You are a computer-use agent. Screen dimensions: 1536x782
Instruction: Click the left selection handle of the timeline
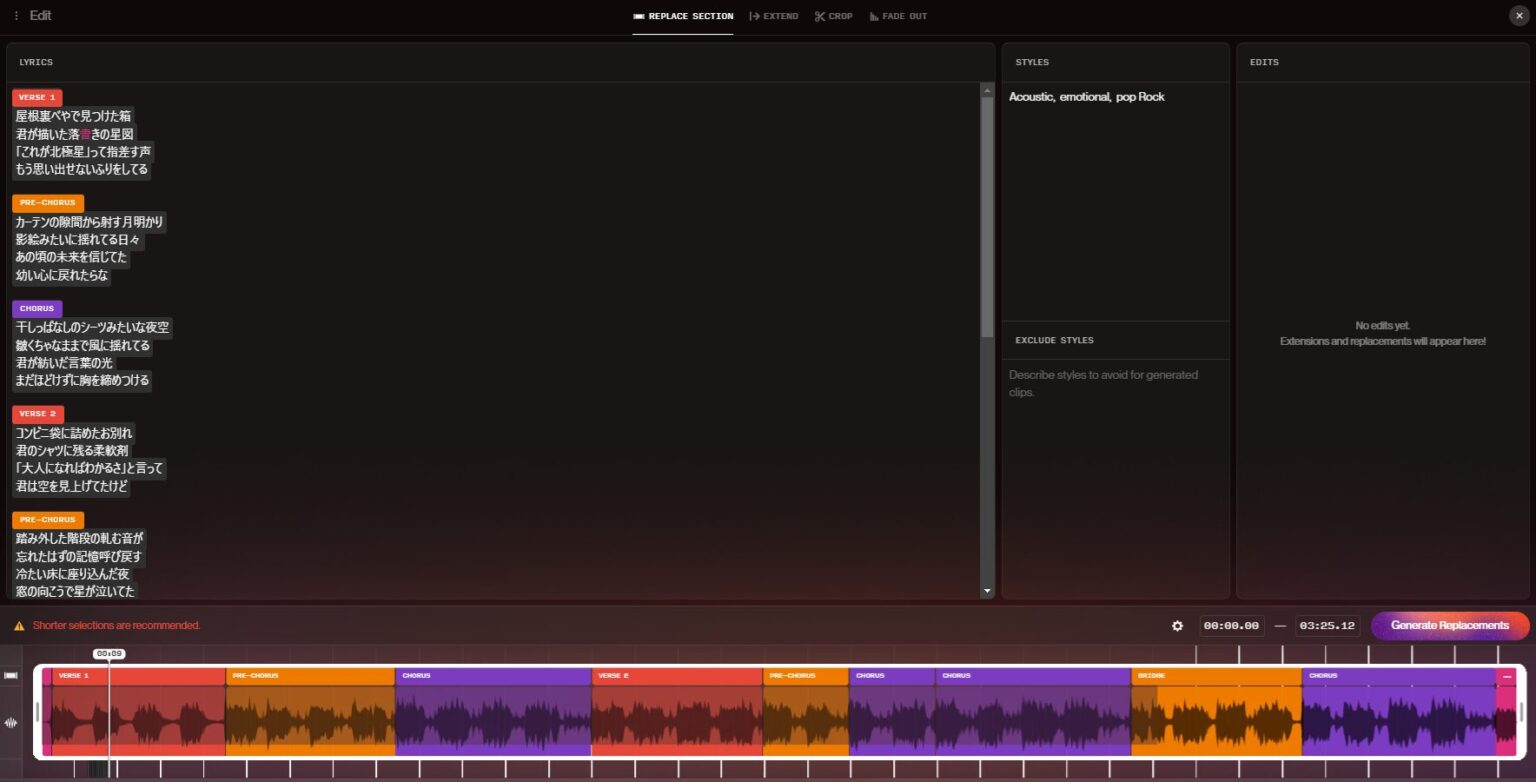[x=39, y=712]
